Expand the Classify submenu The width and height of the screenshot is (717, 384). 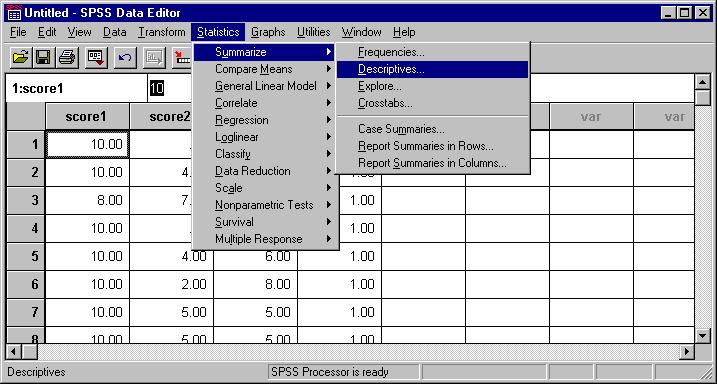click(264, 154)
